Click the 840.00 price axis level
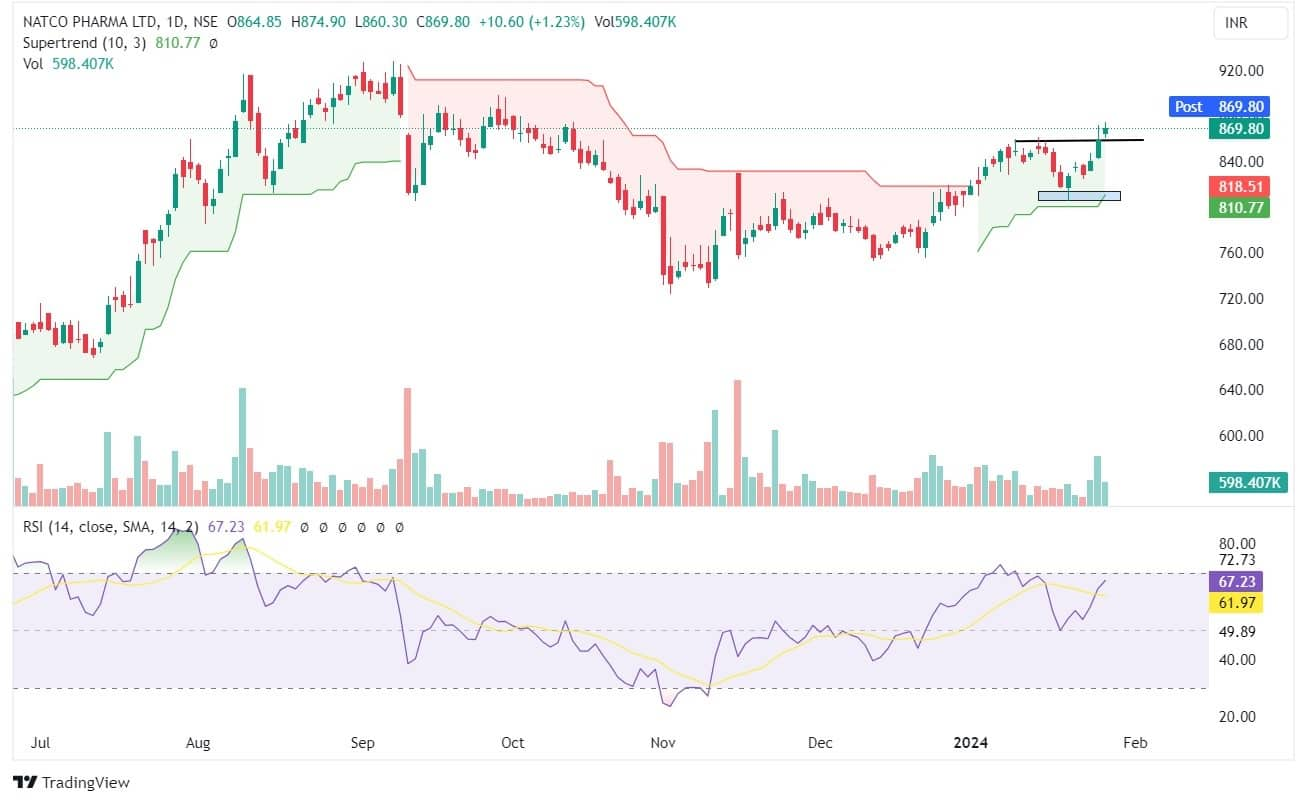This screenshot has width=1307, height=804. [x=1240, y=162]
